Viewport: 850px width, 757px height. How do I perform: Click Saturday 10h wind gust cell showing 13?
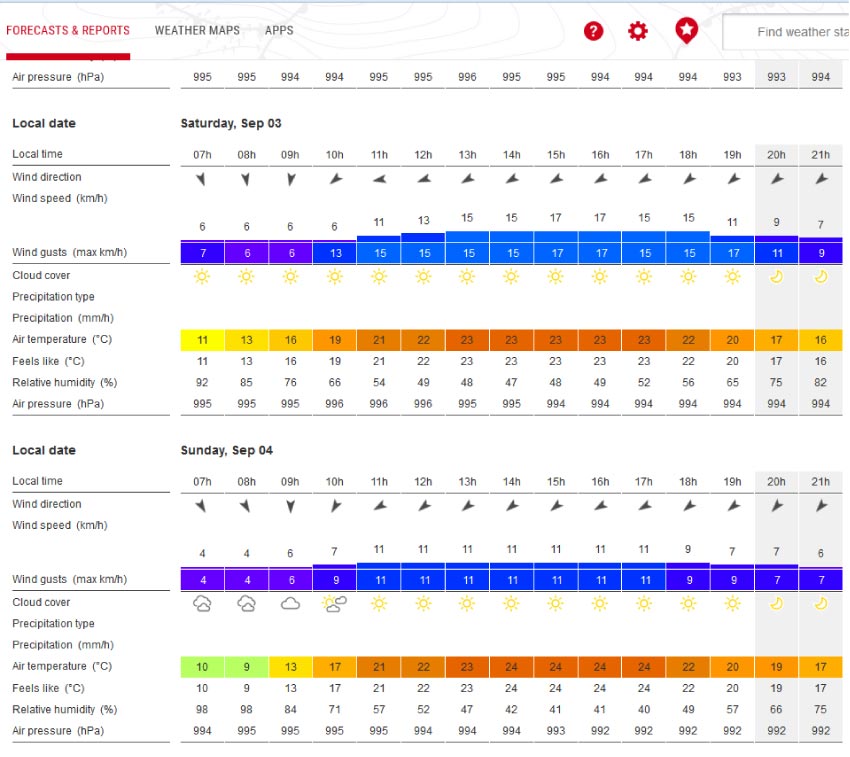[x=334, y=253]
